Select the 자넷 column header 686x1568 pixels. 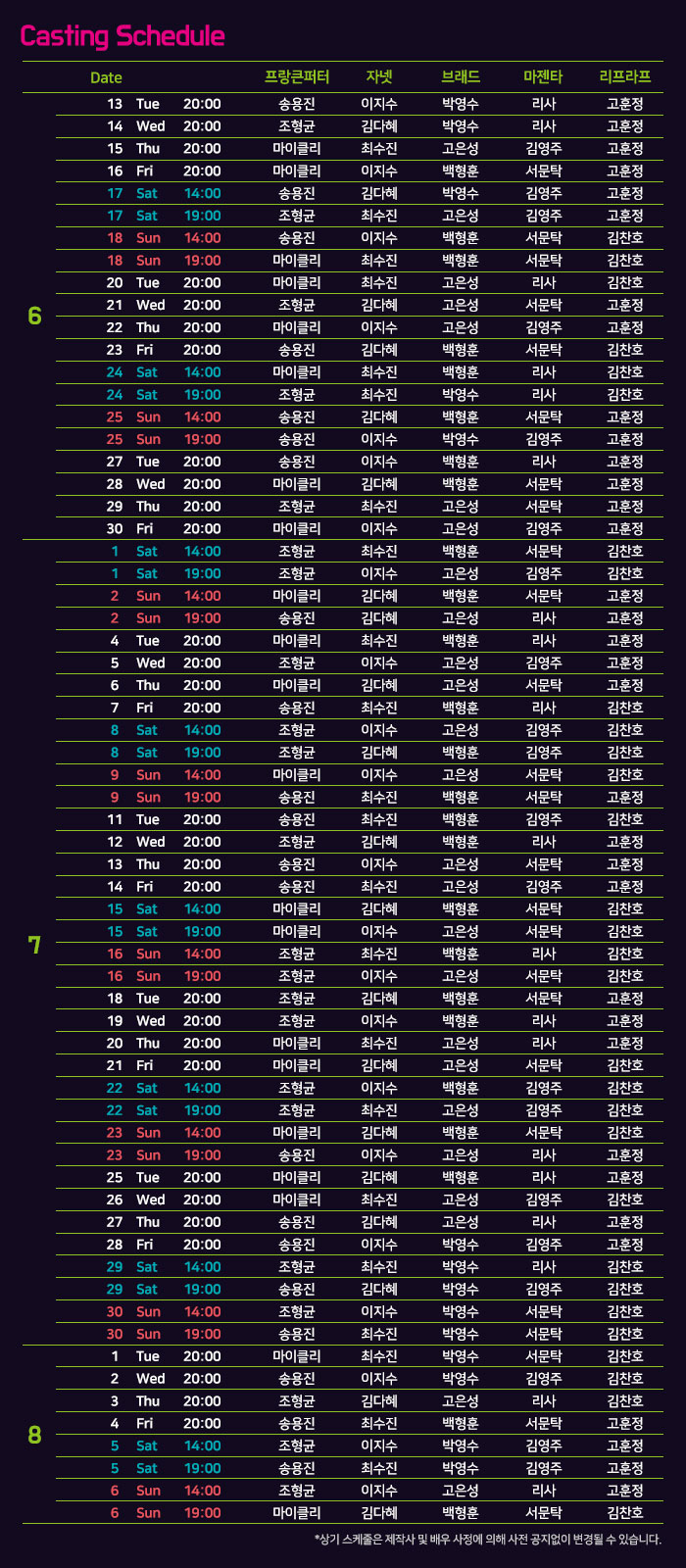point(378,76)
